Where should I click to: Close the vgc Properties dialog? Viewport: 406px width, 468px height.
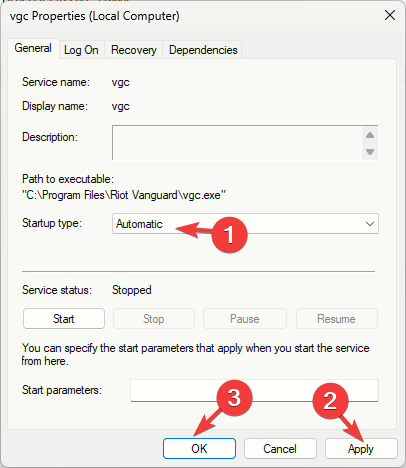(x=390, y=15)
